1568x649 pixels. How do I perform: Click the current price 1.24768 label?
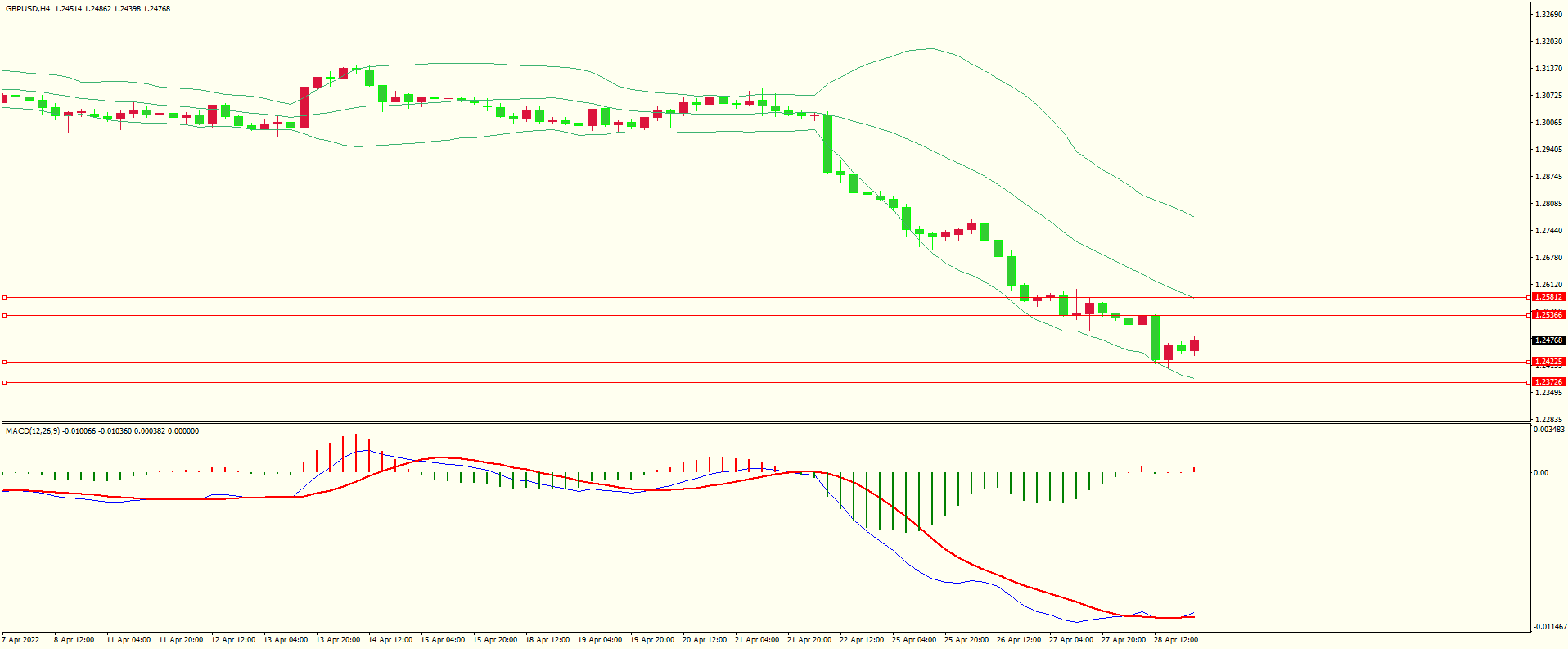1548,340
